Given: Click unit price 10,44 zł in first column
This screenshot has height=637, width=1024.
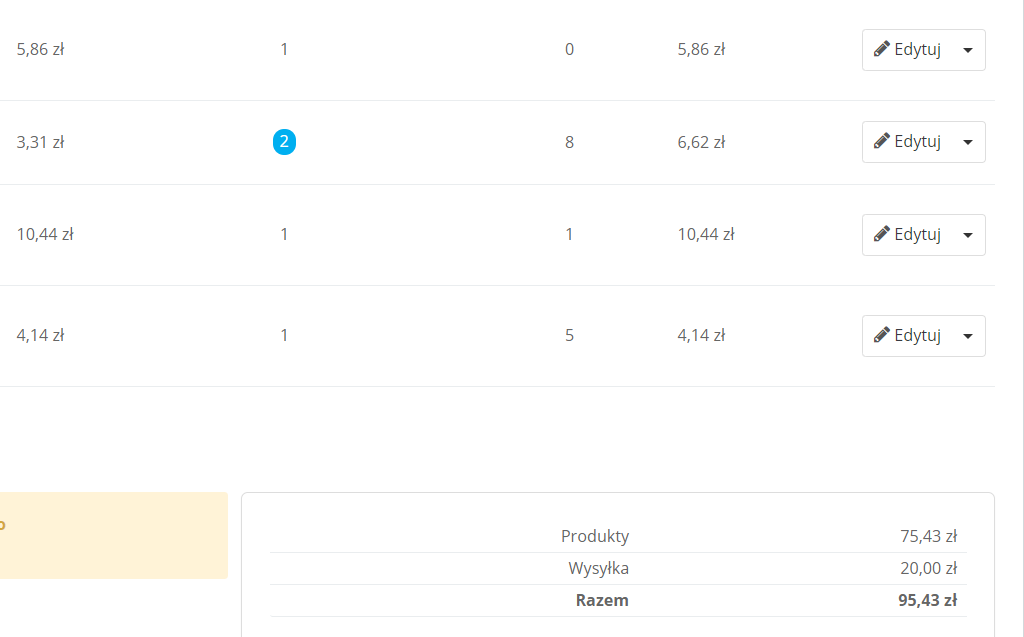Looking at the screenshot, I should pos(45,234).
